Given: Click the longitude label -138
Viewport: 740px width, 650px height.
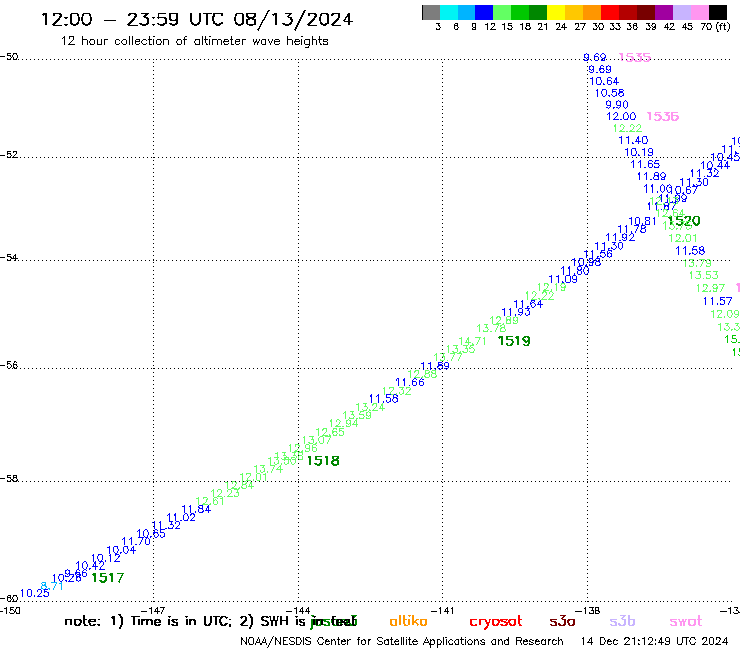Looking at the screenshot, I should pyautogui.click(x=588, y=611).
